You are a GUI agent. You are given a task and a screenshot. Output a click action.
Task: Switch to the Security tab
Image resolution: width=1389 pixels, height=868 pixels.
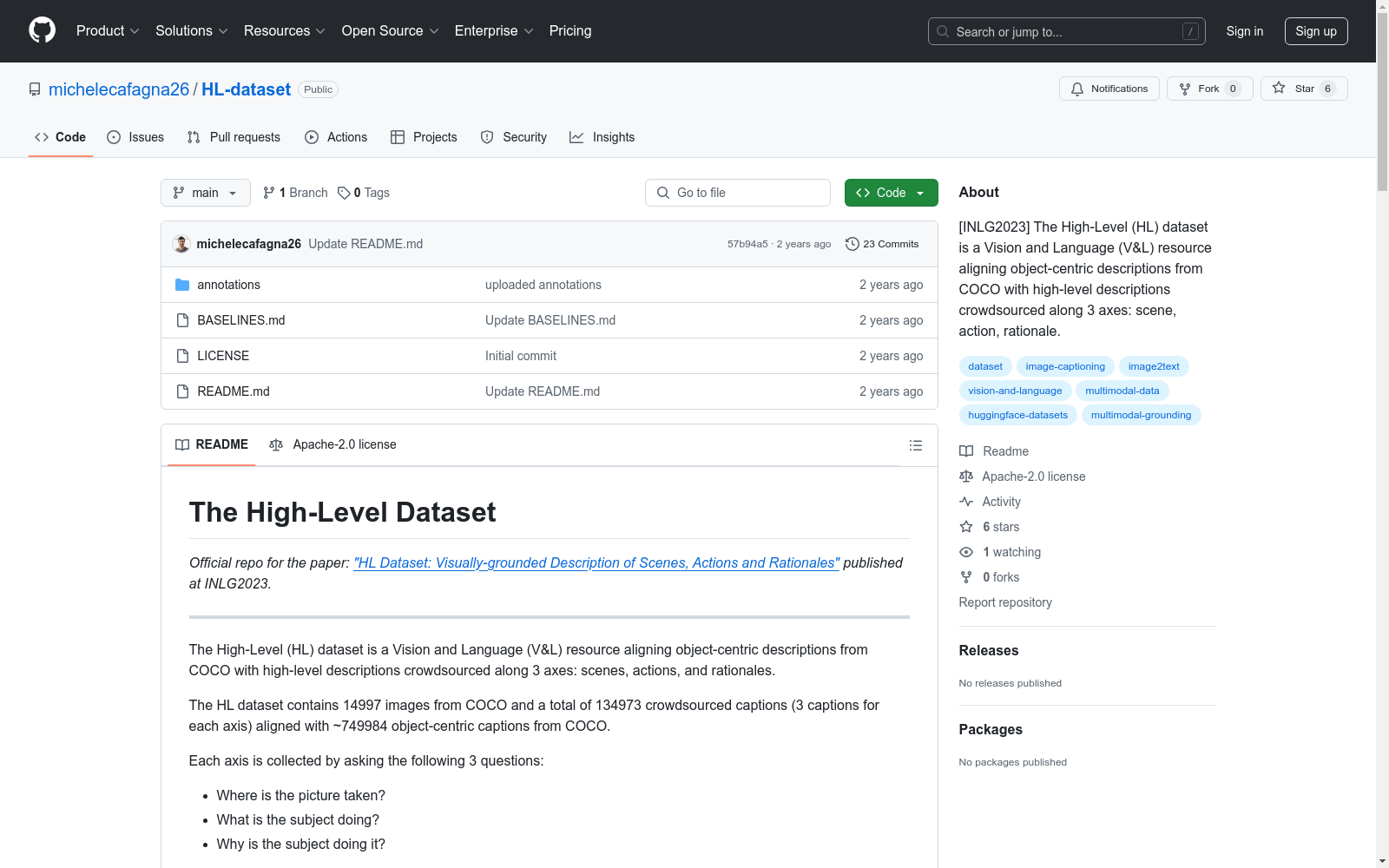tap(514, 137)
